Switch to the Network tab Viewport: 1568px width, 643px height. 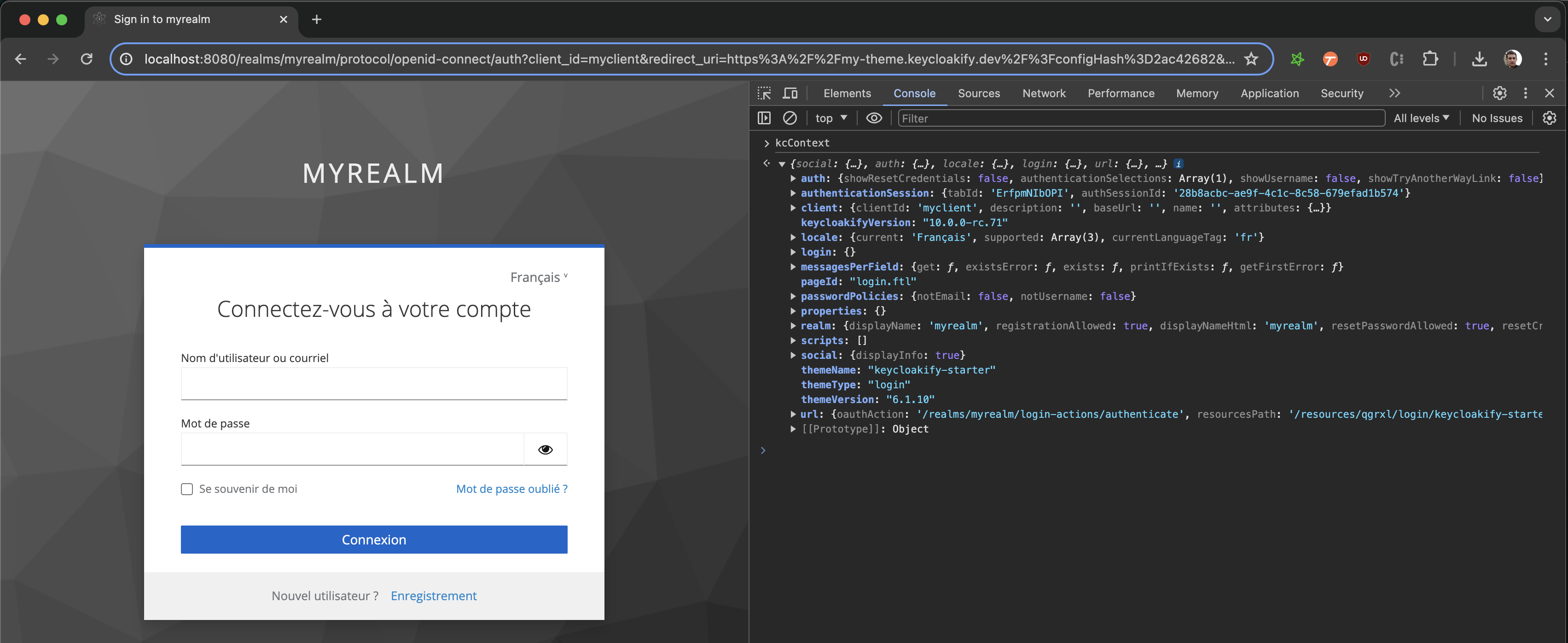tap(1043, 93)
